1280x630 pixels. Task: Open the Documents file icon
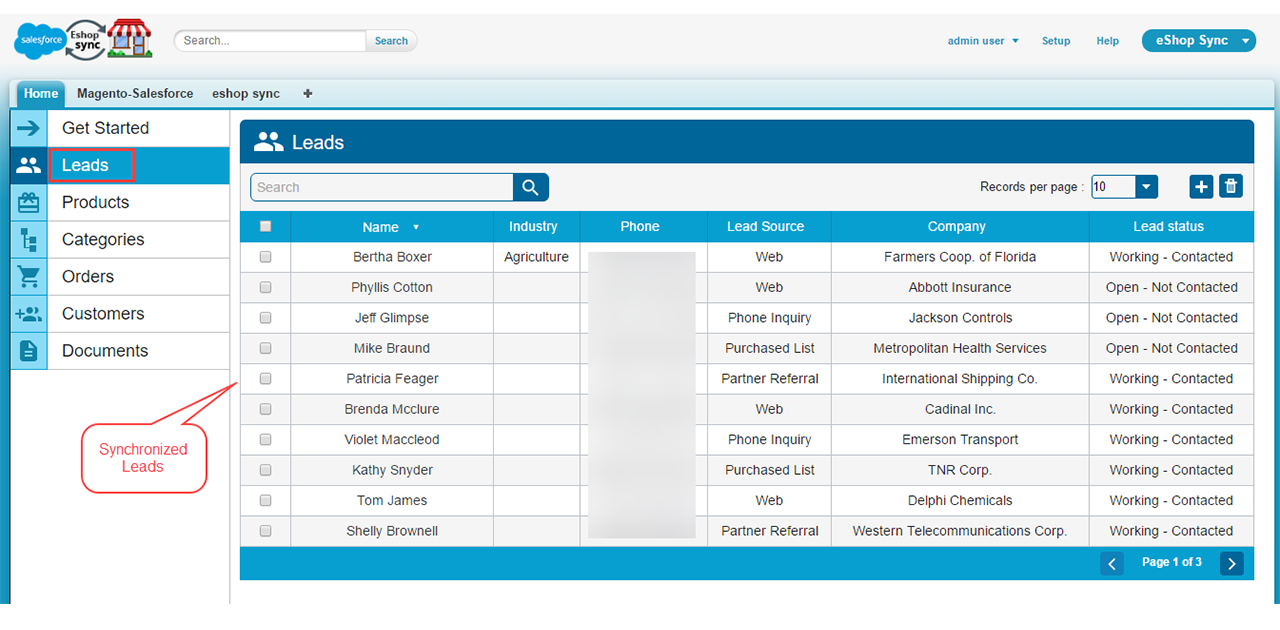pos(29,351)
